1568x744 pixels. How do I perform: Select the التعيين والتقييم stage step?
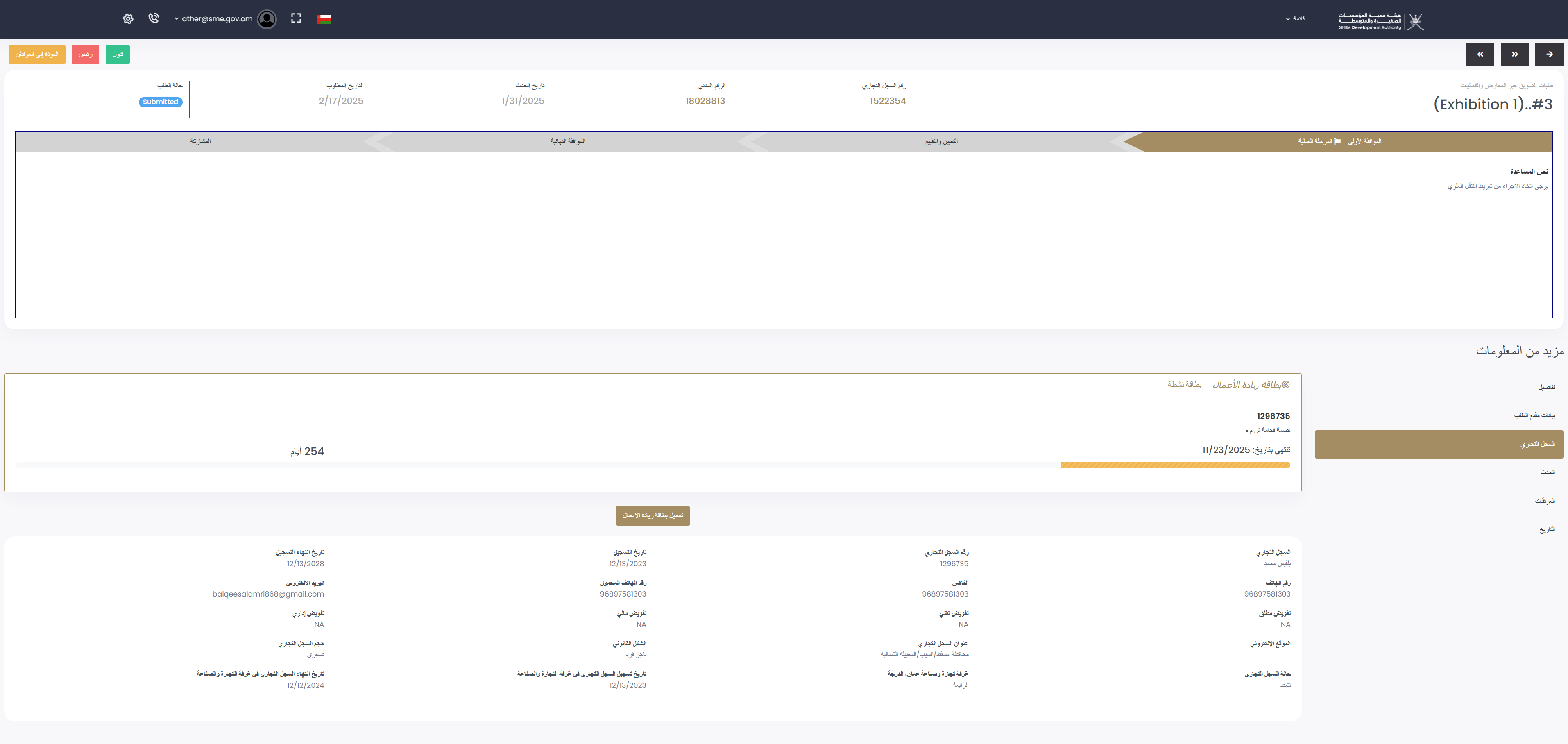click(941, 141)
